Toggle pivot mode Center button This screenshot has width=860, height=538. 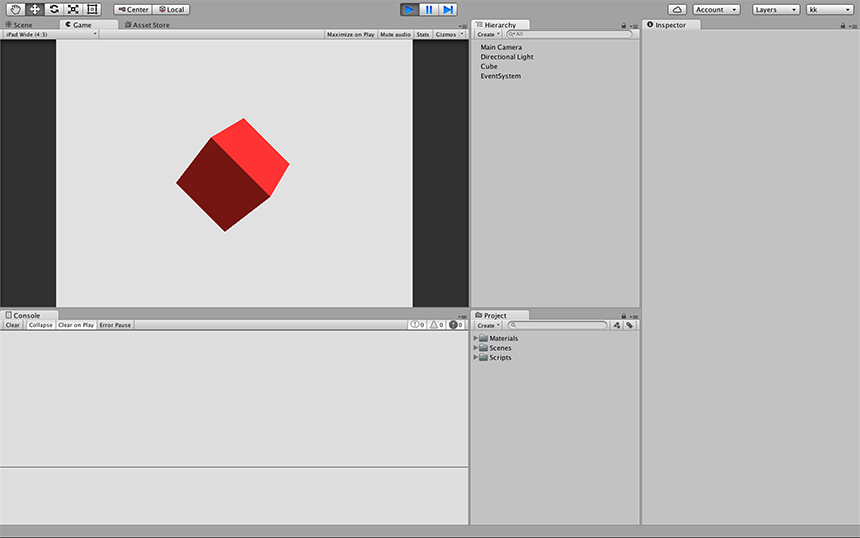(x=133, y=9)
